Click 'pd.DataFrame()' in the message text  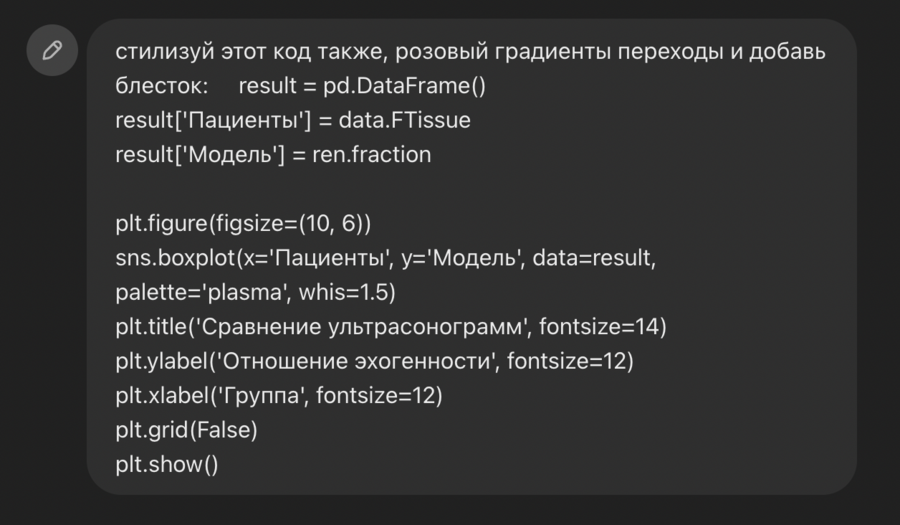click(x=404, y=86)
